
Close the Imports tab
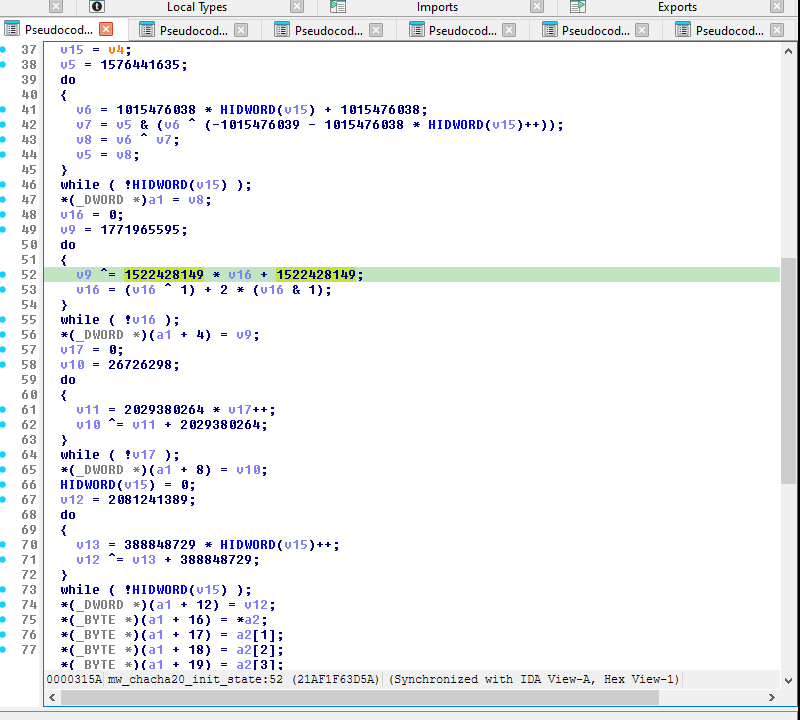pyautogui.click(x=537, y=7)
